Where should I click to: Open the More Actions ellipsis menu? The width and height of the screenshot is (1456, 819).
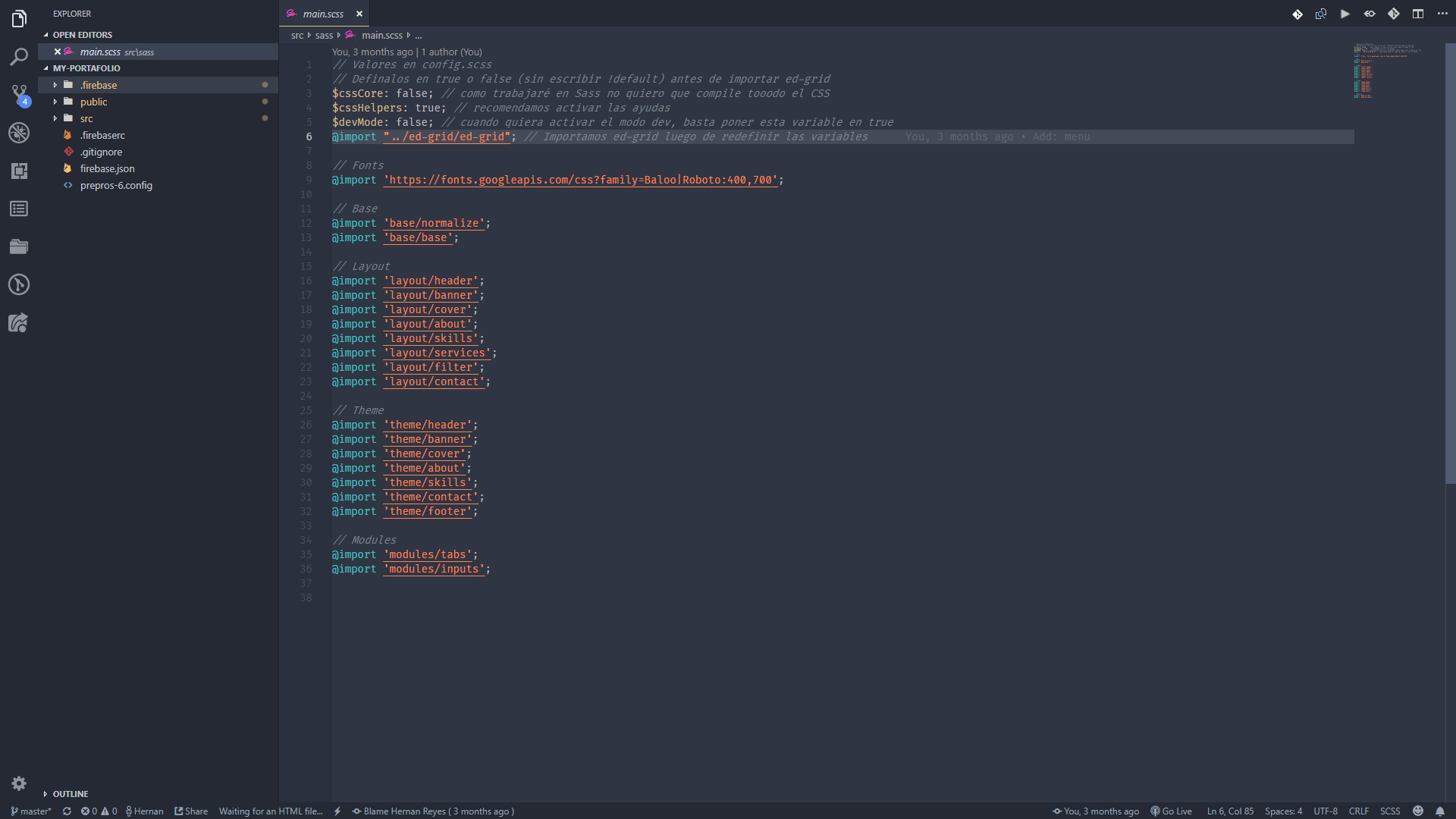[1442, 14]
